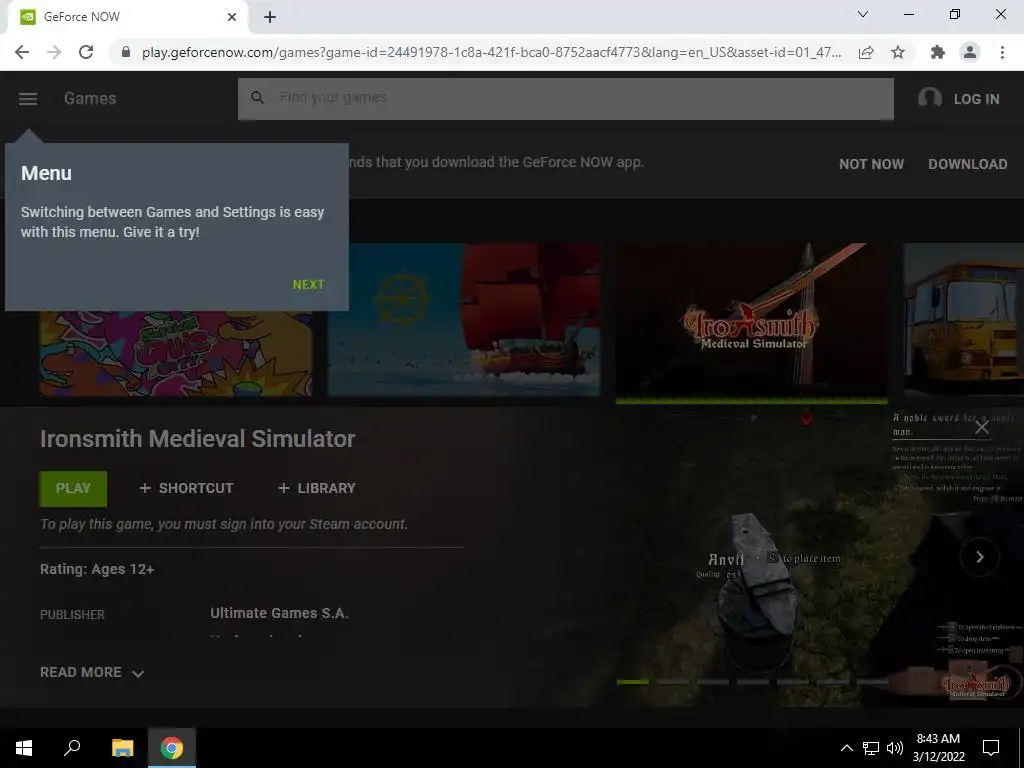Open File Explorer from taskbar
Image resolution: width=1024 pixels, height=768 pixels.
point(122,748)
